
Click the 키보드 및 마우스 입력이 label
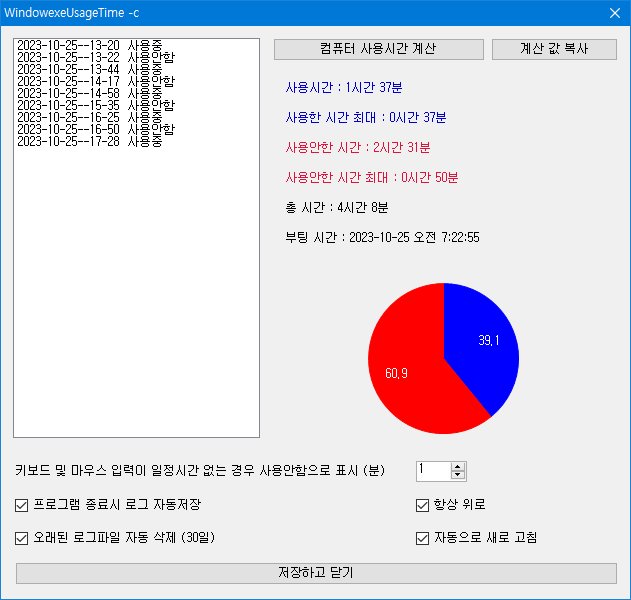(200, 470)
